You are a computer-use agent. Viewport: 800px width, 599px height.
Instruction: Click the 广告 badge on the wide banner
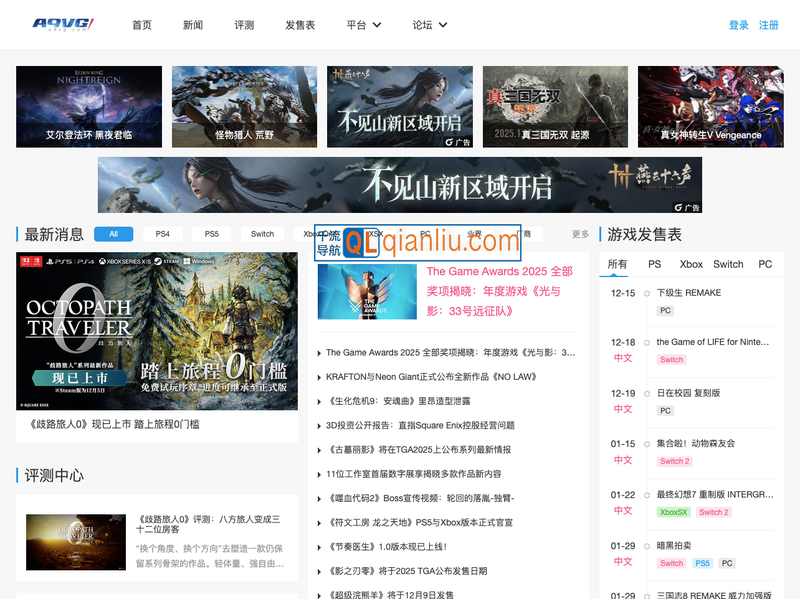686,207
